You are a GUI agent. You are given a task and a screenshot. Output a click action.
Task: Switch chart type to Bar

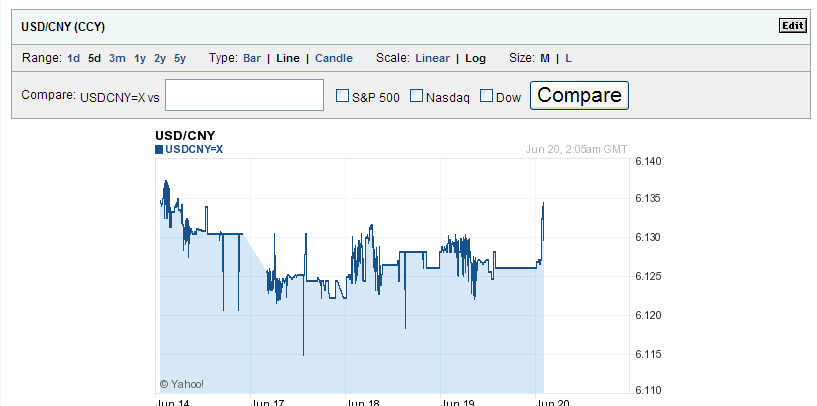point(252,58)
